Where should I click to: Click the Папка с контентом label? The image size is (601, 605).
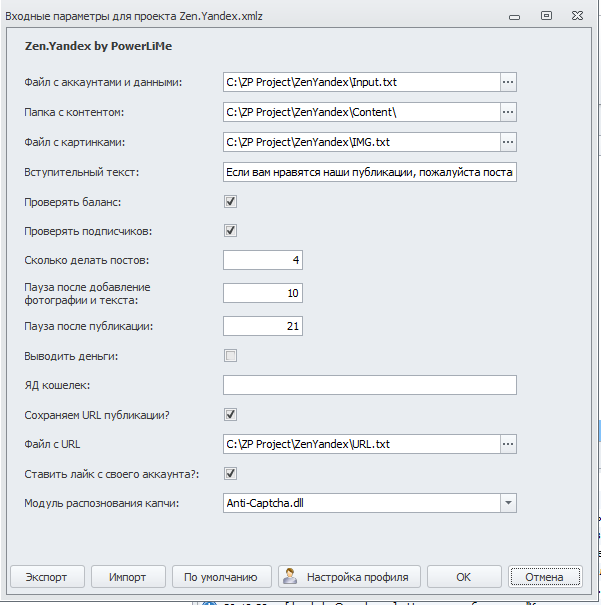coord(74,112)
